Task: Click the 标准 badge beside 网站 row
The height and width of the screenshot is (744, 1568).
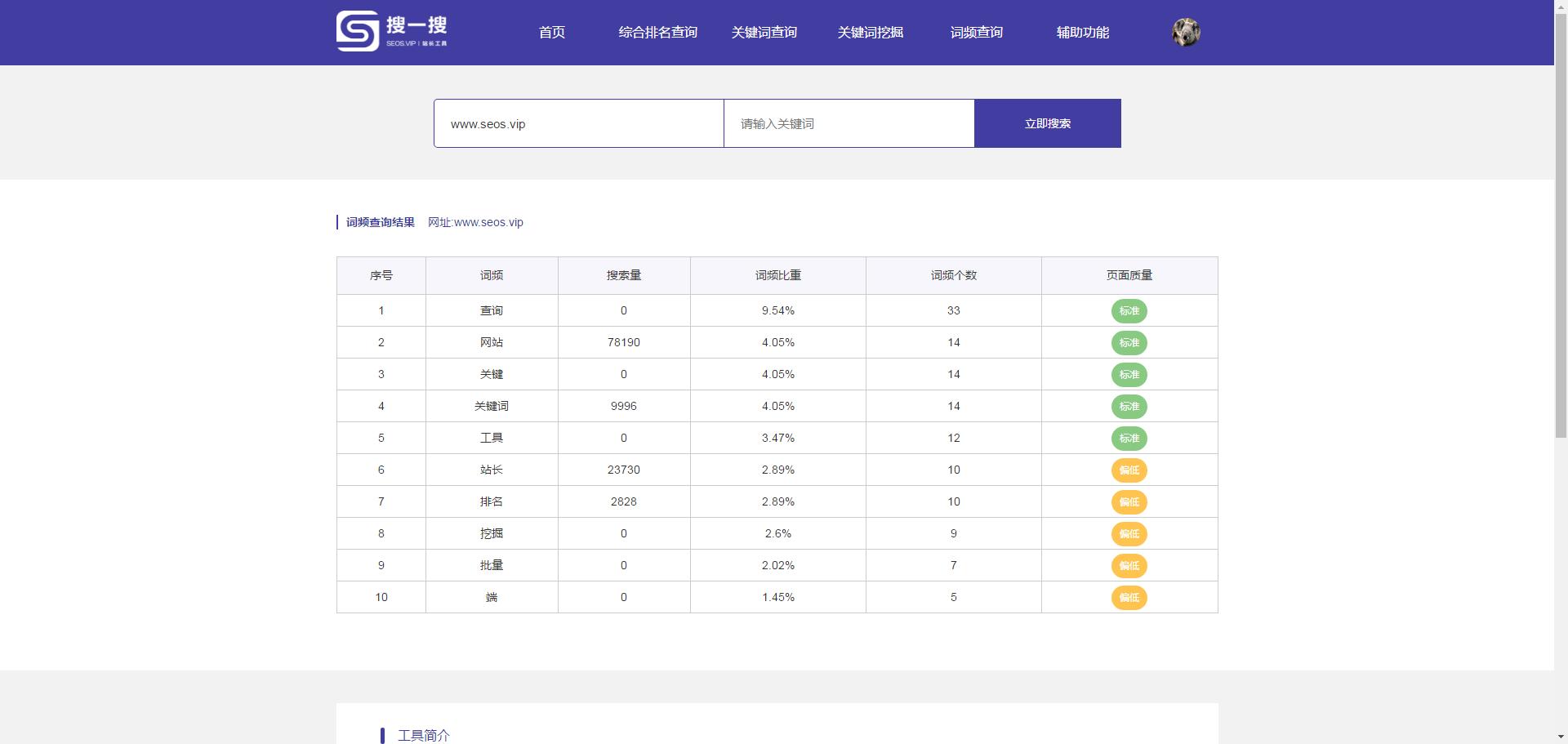Action: point(1129,343)
